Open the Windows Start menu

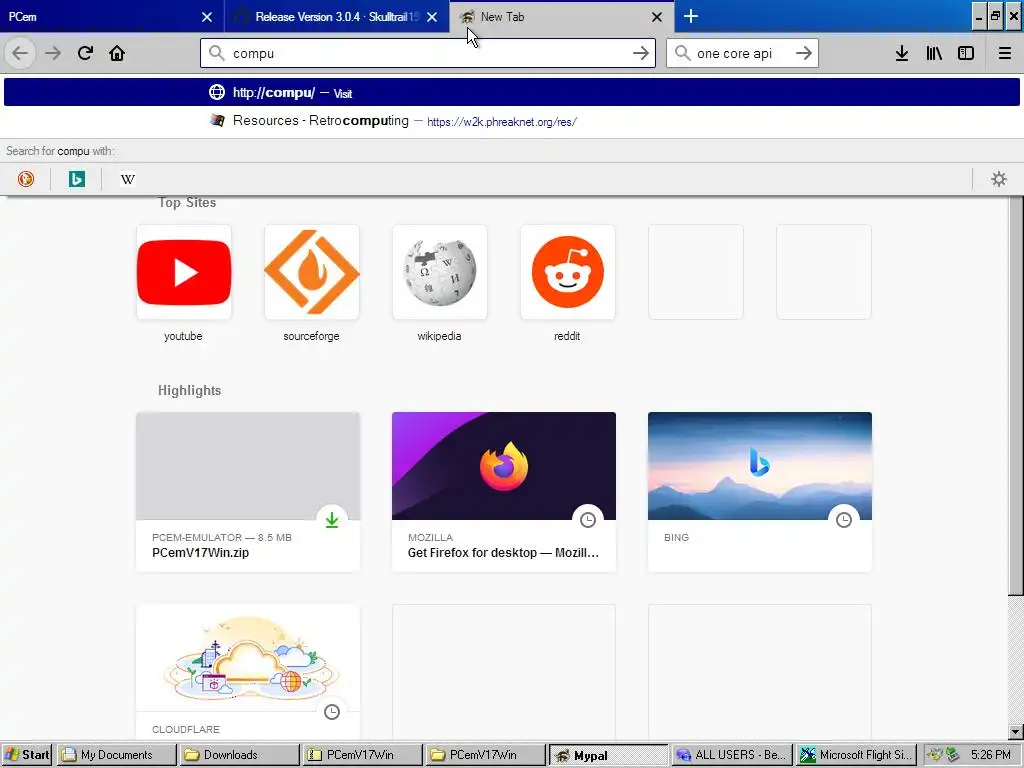[26, 755]
